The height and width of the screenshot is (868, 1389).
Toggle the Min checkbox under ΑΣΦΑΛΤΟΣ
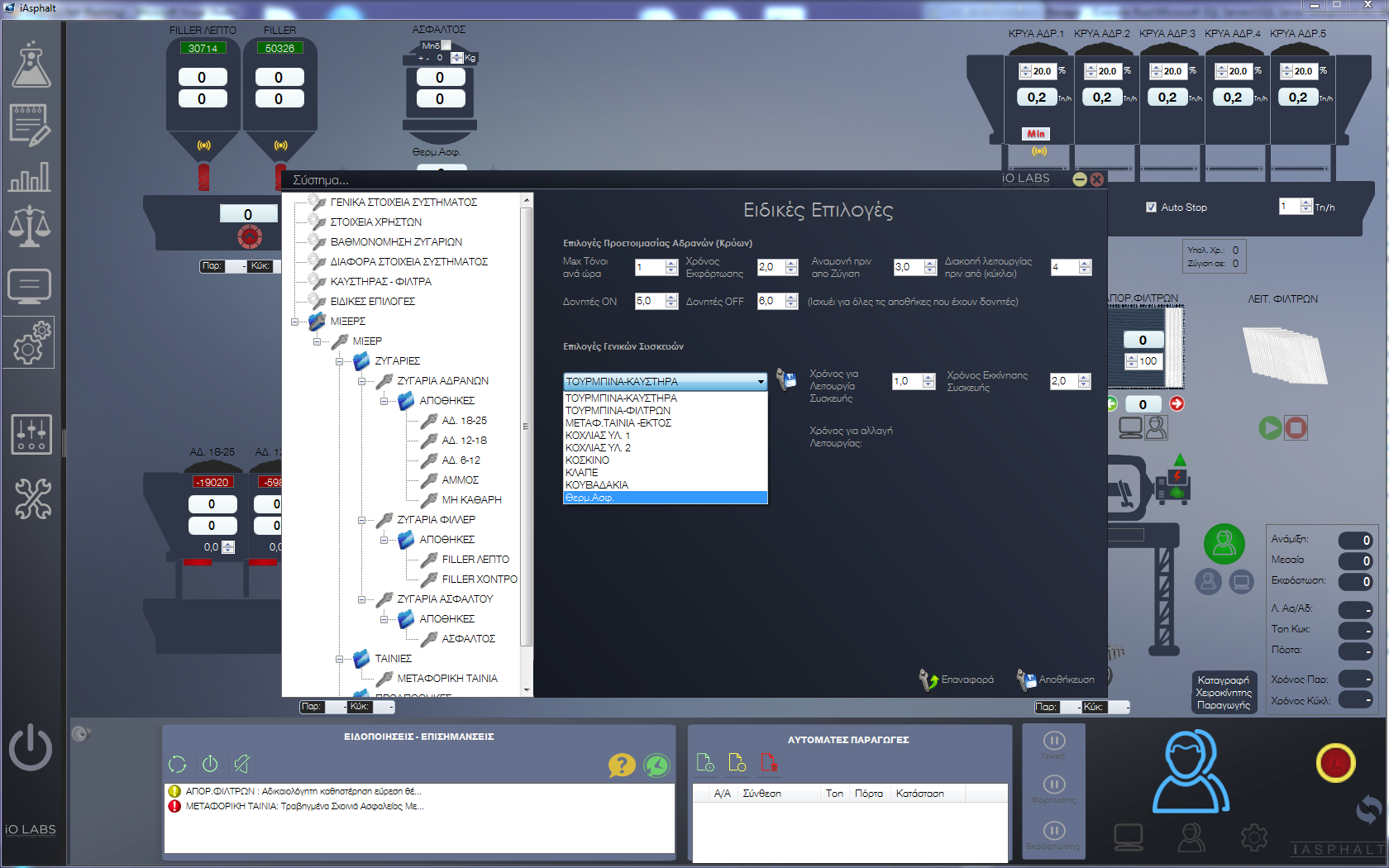pyautogui.click(x=446, y=45)
